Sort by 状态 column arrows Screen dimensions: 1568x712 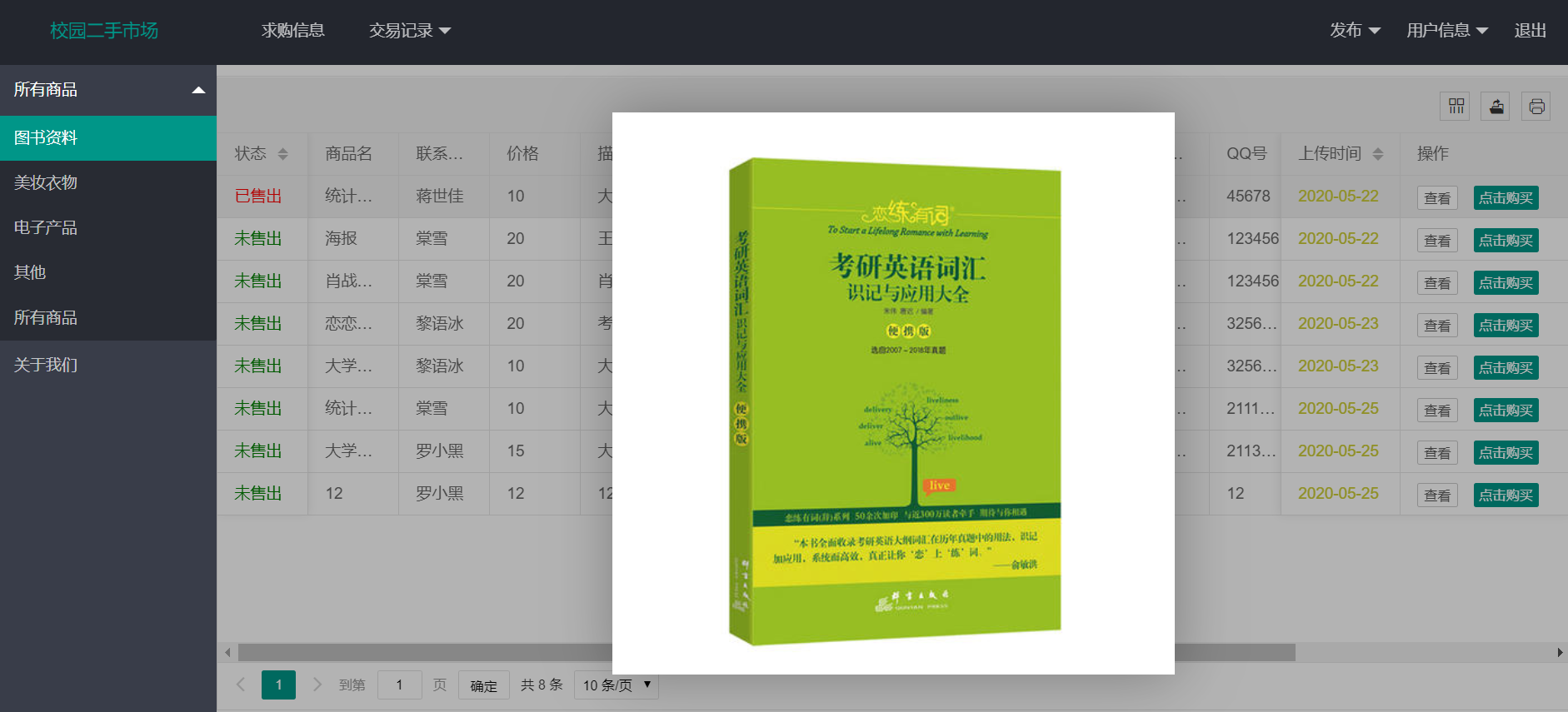282,154
